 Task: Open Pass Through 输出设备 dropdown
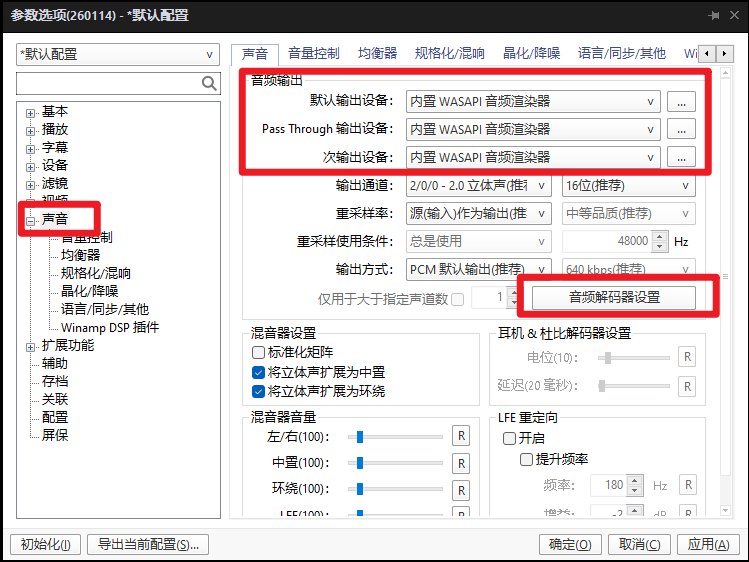(533, 129)
